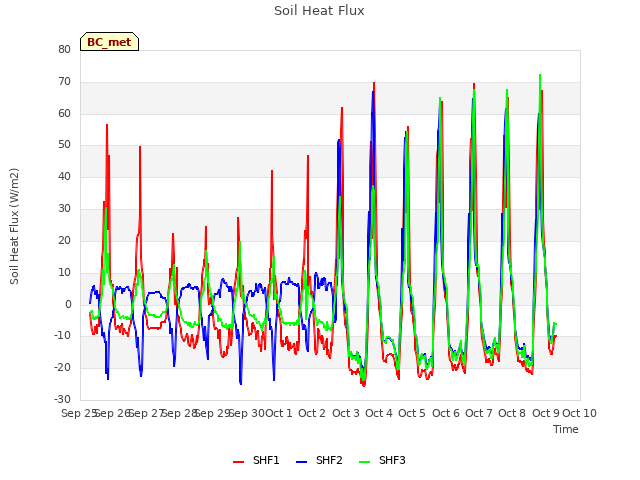Click the 20 y-axis tick label

click(x=64, y=240)
